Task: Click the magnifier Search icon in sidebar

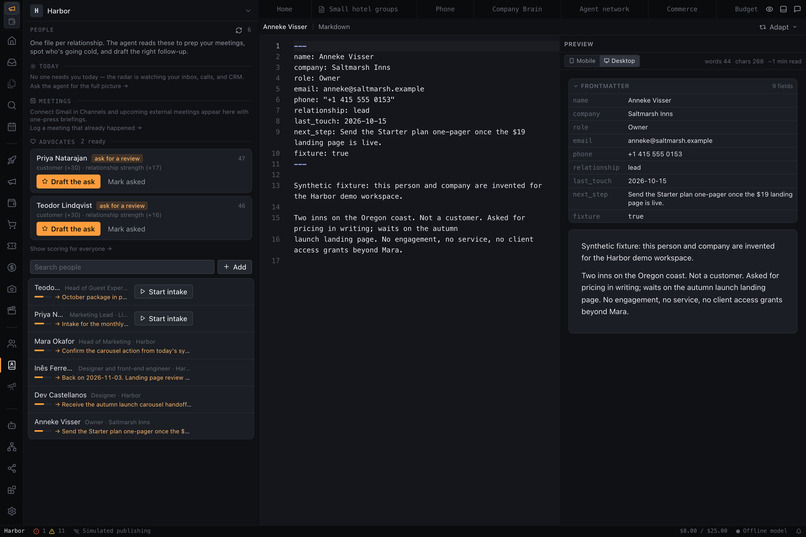Action: 12,105
